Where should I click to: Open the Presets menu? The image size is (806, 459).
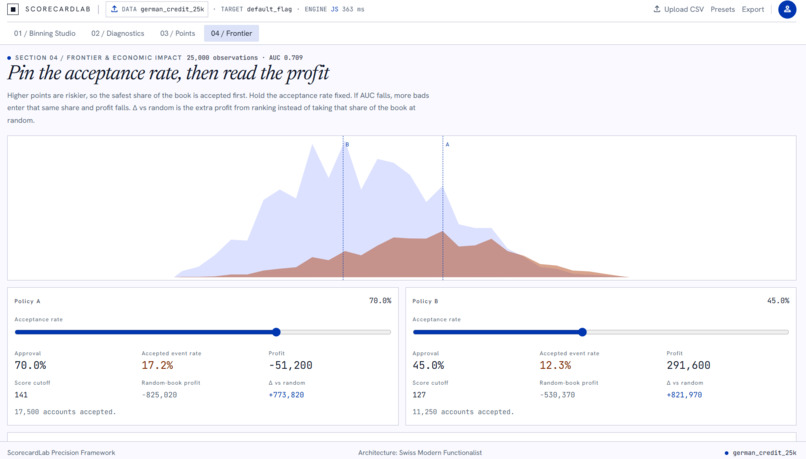pos(722,9)
